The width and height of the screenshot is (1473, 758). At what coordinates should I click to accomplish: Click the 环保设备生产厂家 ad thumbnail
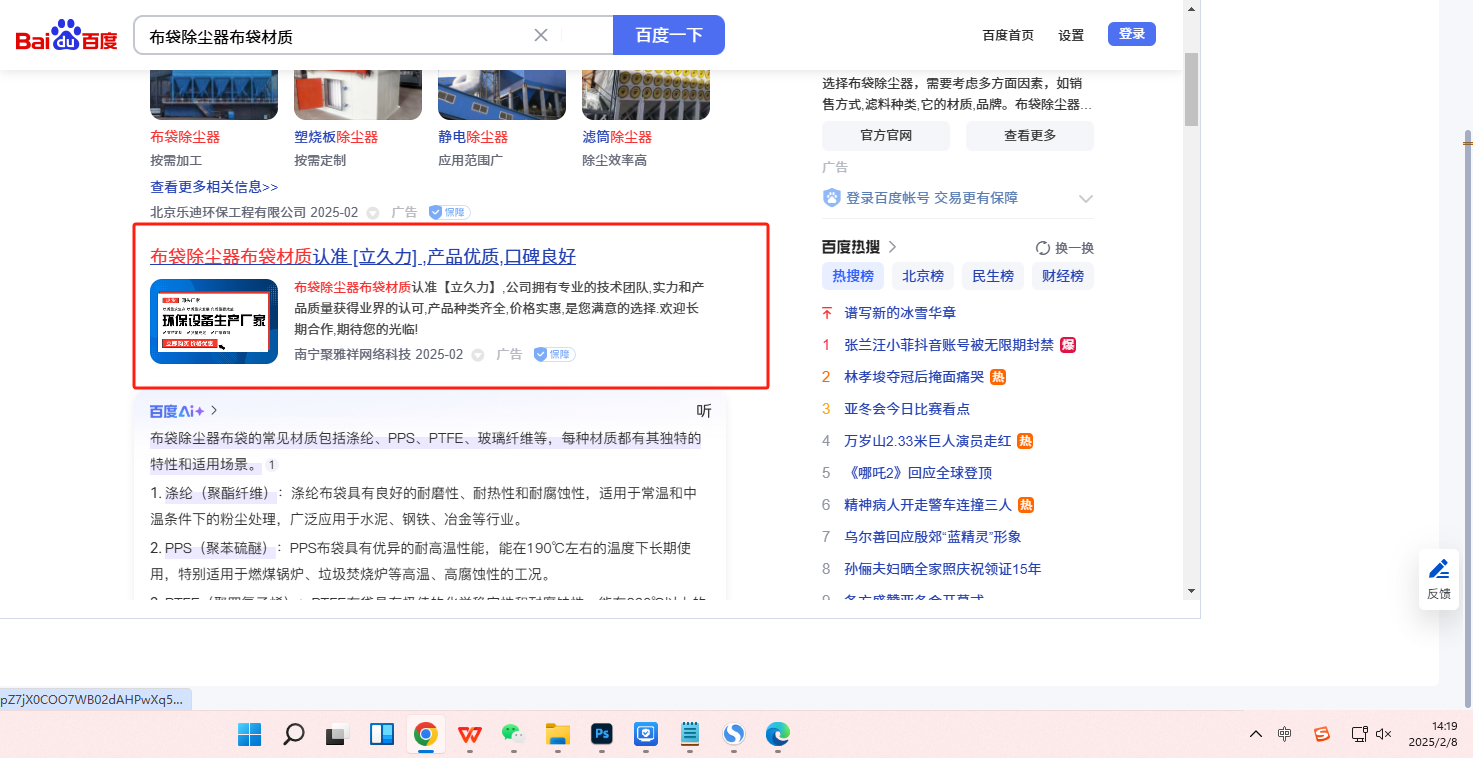click(214, 321)
